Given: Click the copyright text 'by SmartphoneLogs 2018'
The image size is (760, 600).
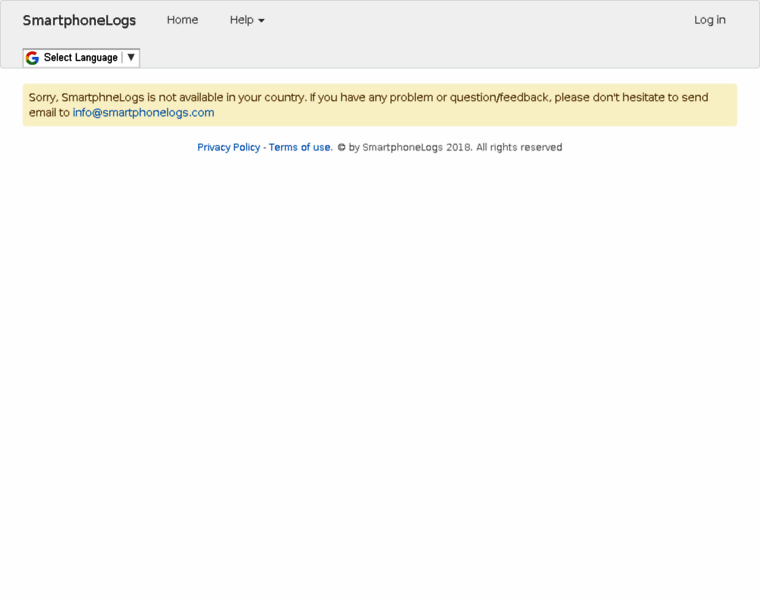Looking at the screenshot, I should 410,147.
